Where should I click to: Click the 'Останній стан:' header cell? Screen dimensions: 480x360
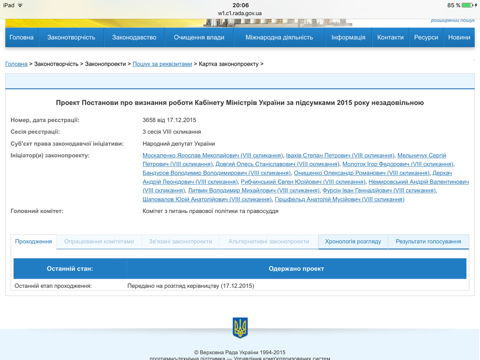click(70, 269)
